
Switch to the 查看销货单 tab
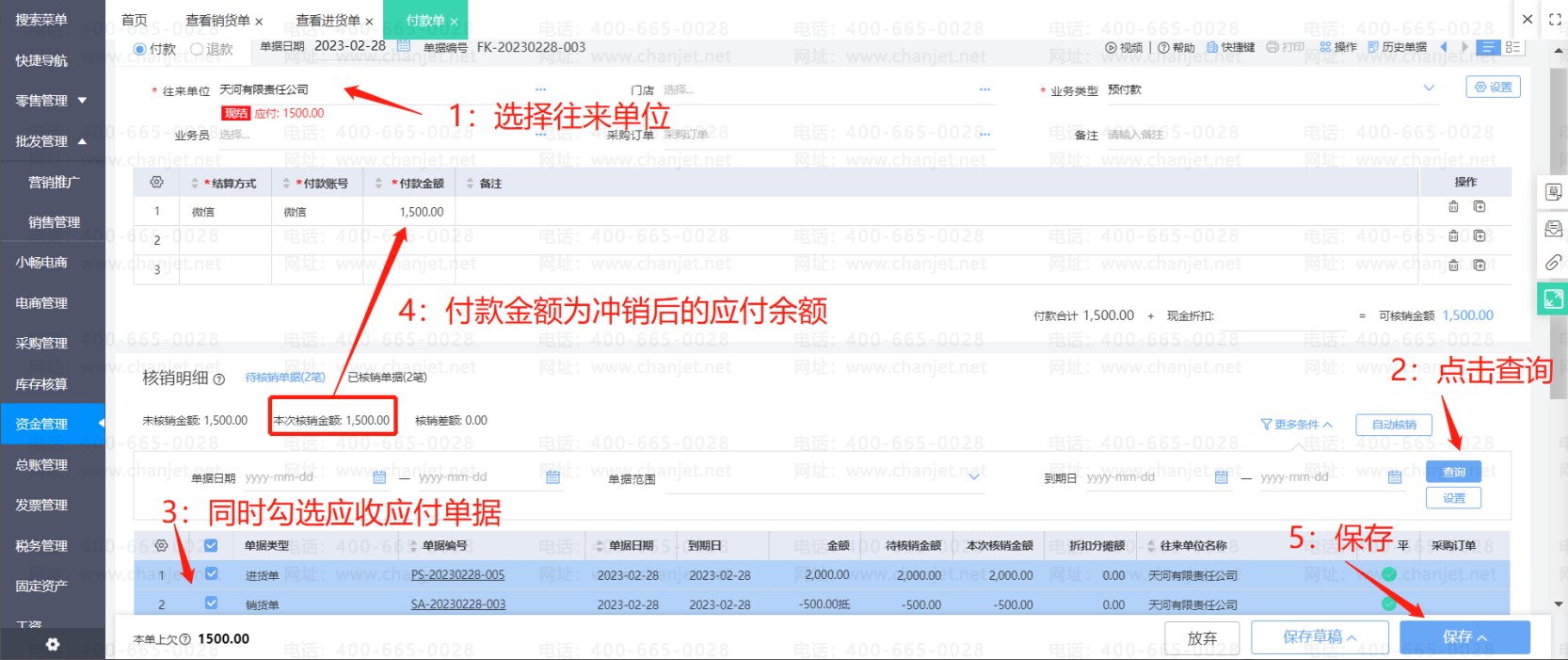tap(217, 20)
